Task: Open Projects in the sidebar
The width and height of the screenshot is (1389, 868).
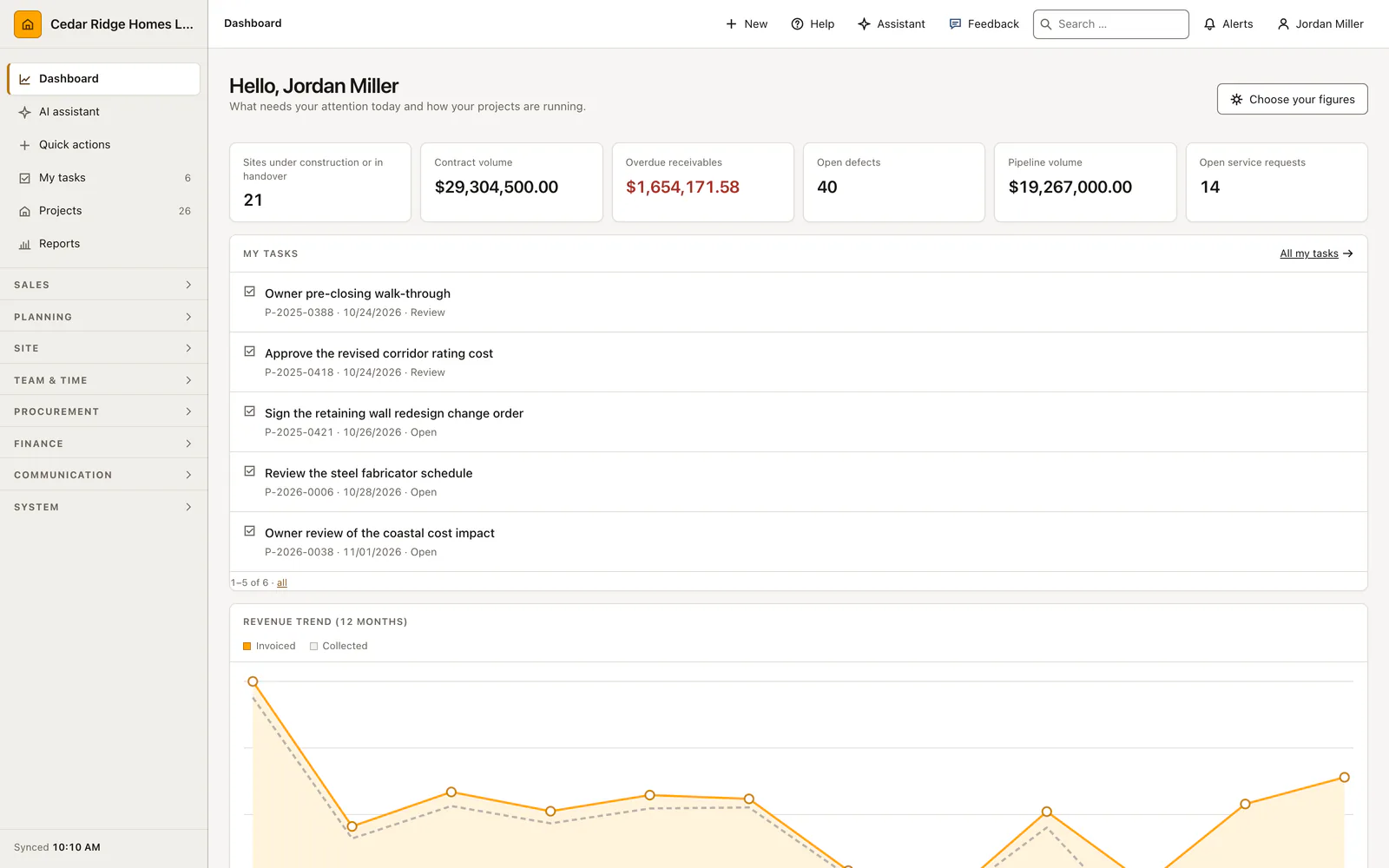Action: pyautogui.click(x=103, y=211)
